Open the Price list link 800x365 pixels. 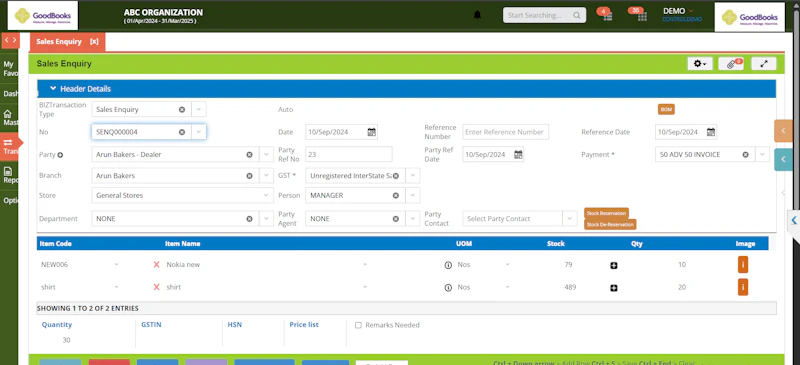(x=304, y=325)
